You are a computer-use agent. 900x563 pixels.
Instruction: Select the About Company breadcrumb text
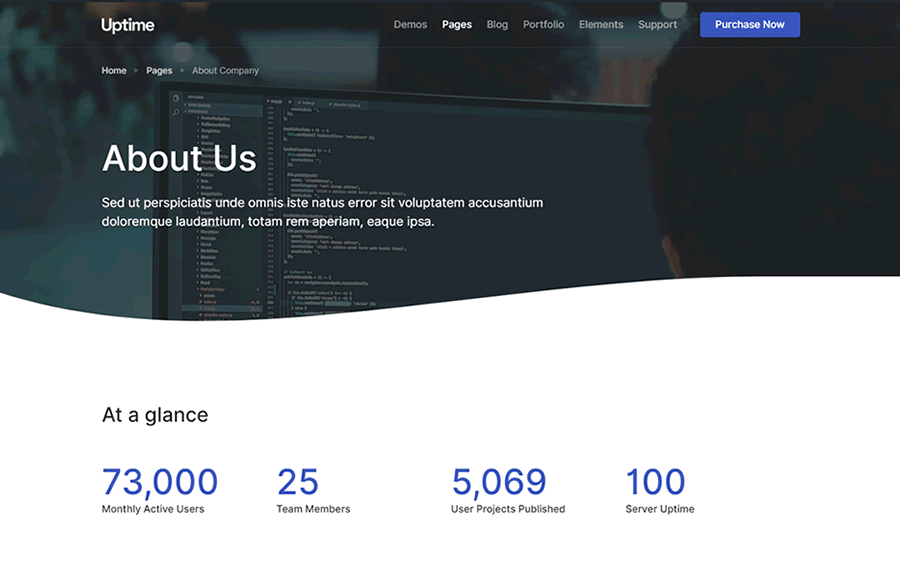pyautogui.click(x=225, y=71)
